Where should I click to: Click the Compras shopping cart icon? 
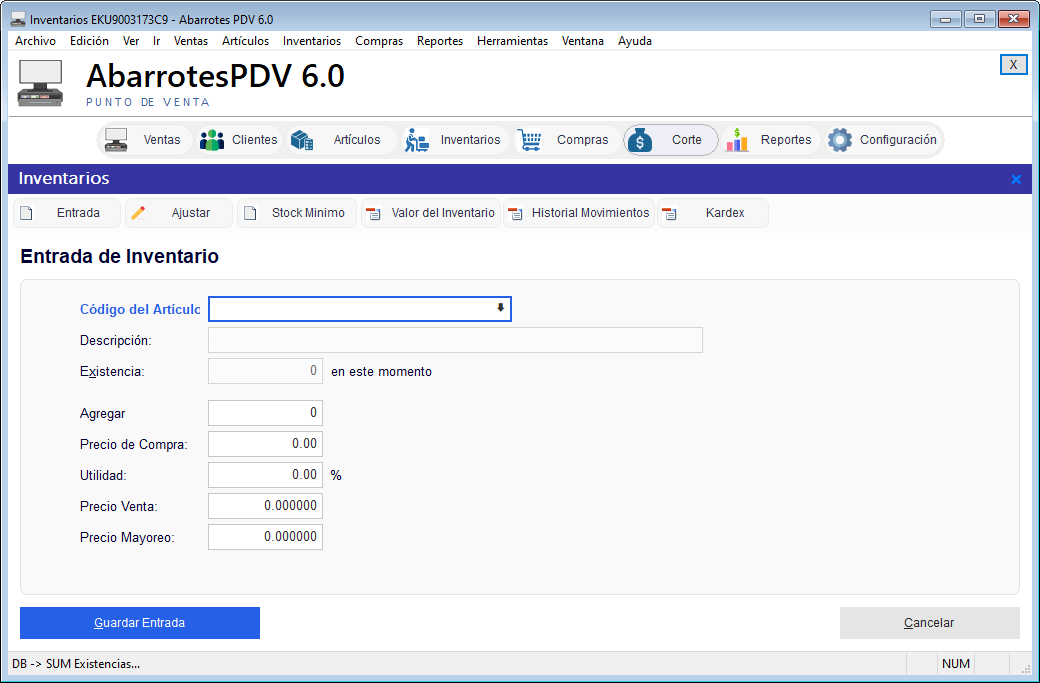[x=529, y=140]
